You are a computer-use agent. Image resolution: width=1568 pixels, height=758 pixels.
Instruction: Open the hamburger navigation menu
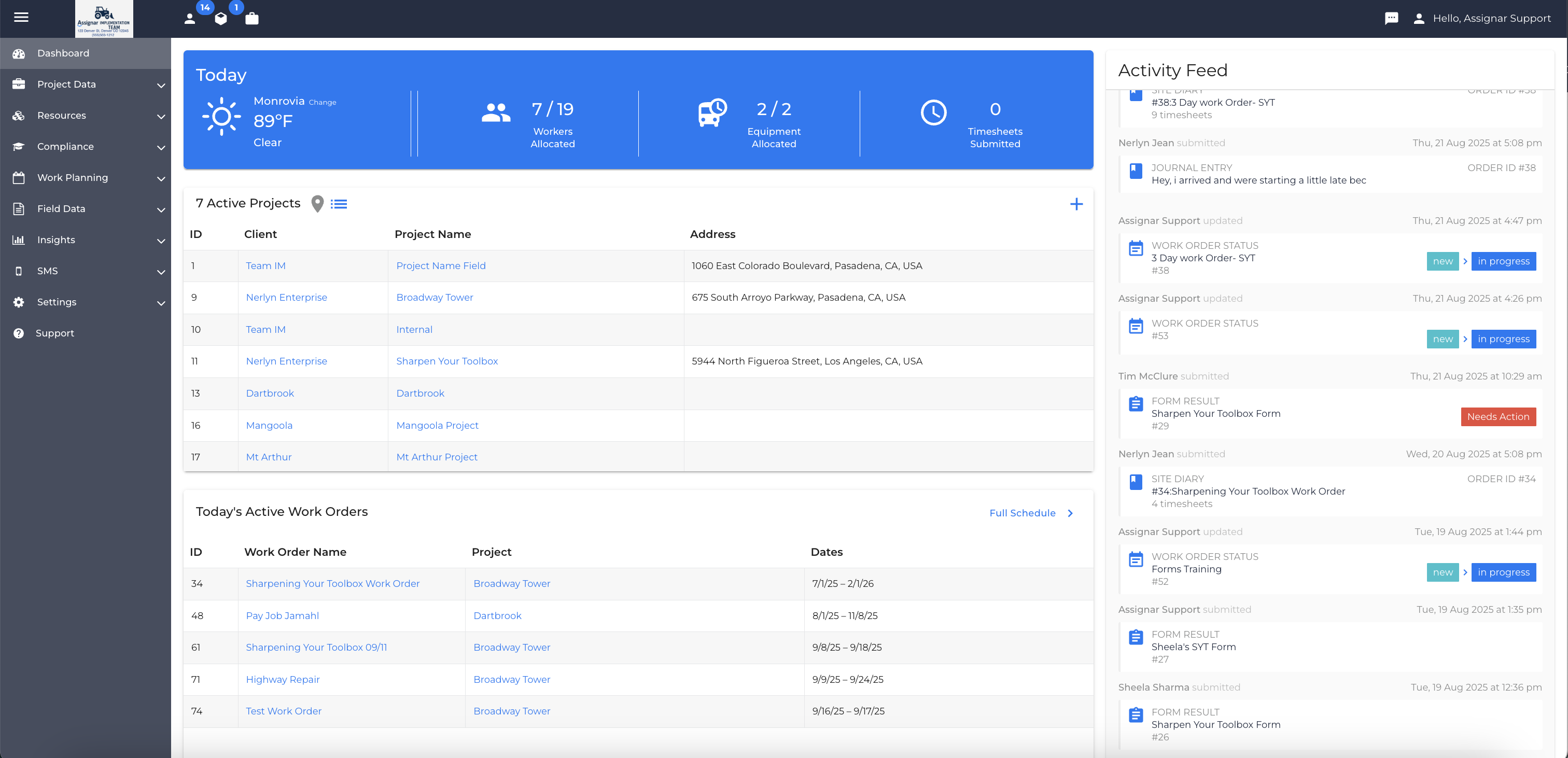21,18
